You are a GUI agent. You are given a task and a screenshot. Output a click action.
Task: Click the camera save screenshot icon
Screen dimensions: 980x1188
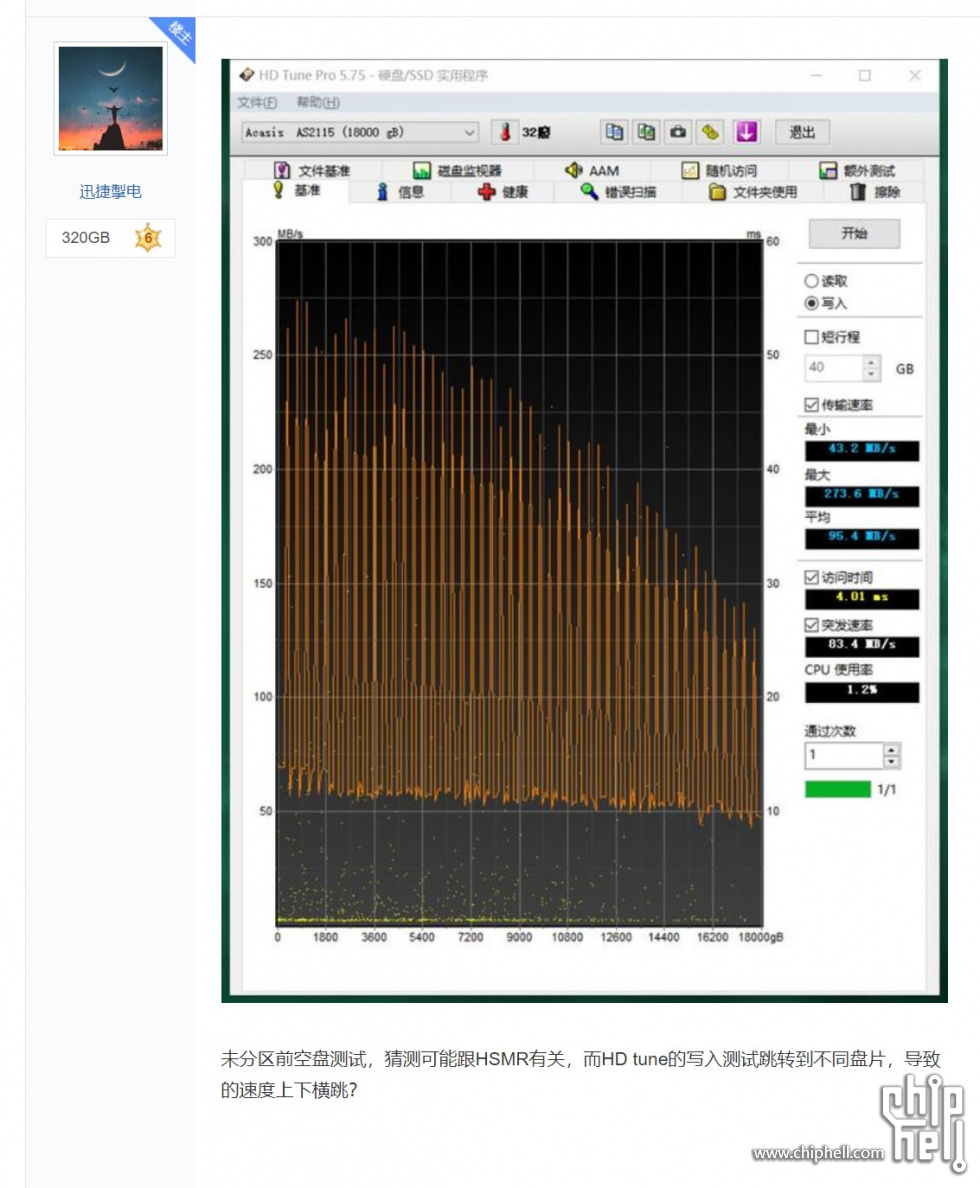(x=678, y=132)
